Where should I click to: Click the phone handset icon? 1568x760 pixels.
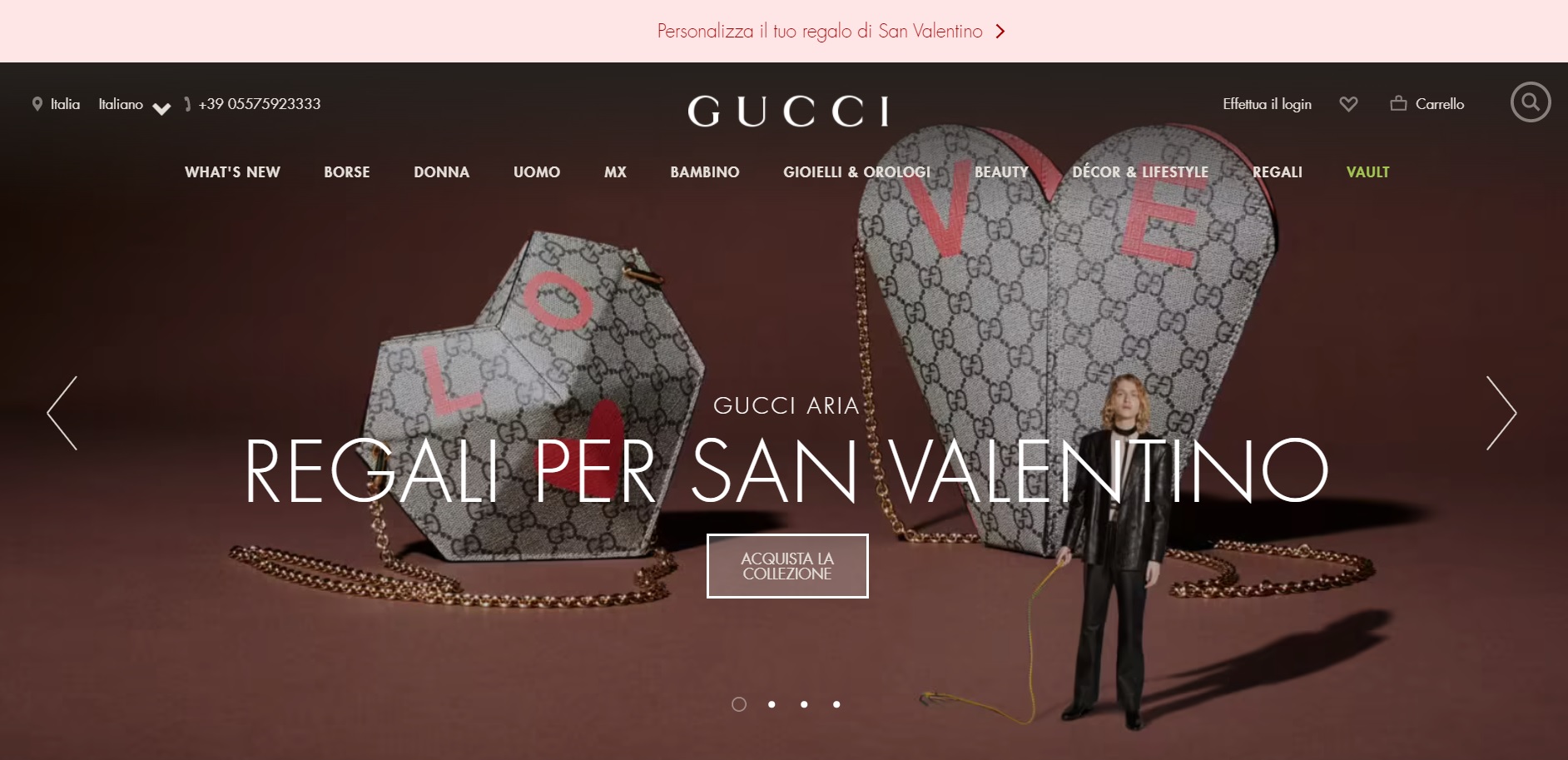[188, 104]
